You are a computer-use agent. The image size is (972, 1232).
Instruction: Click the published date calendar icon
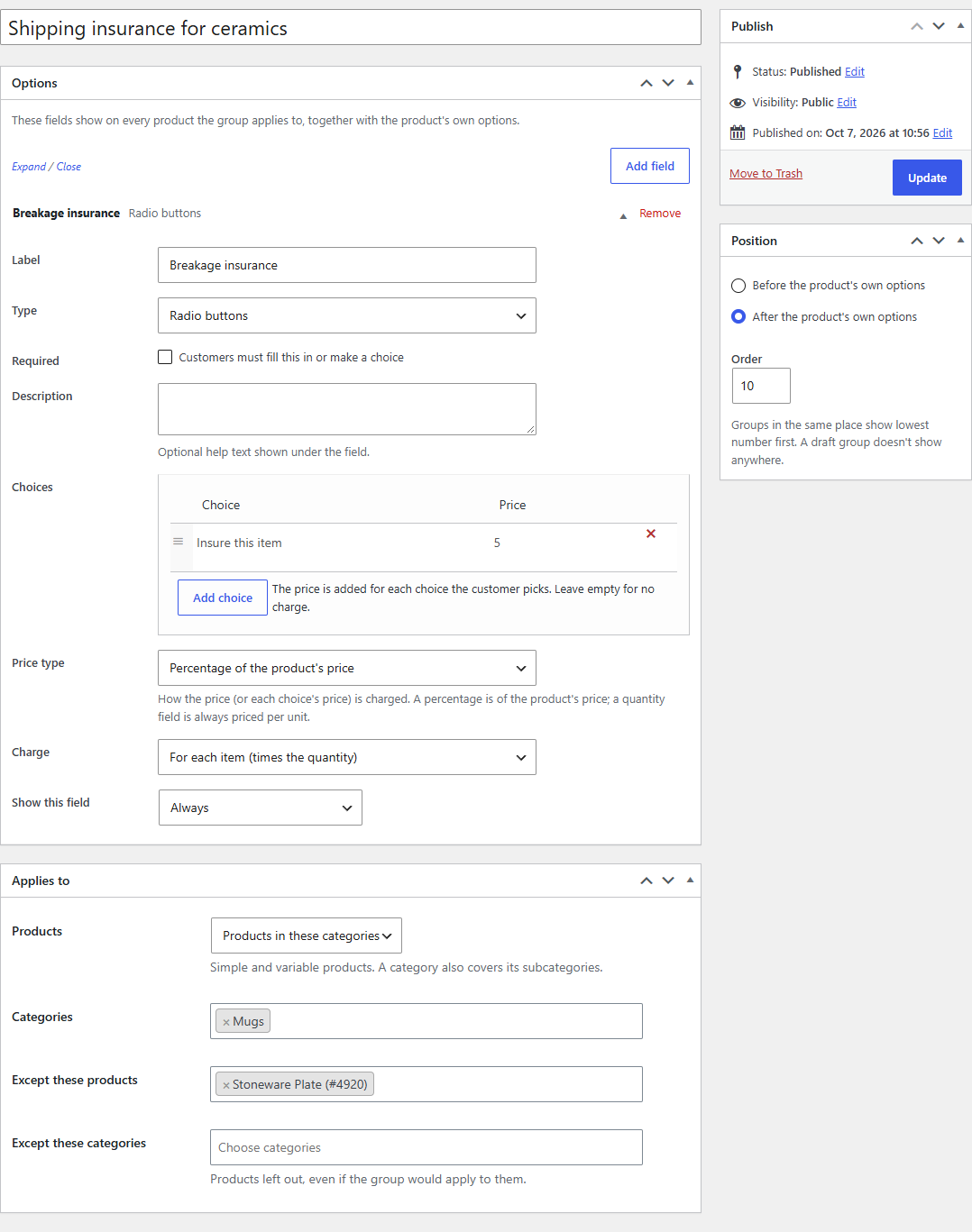(x=738, y=132)
